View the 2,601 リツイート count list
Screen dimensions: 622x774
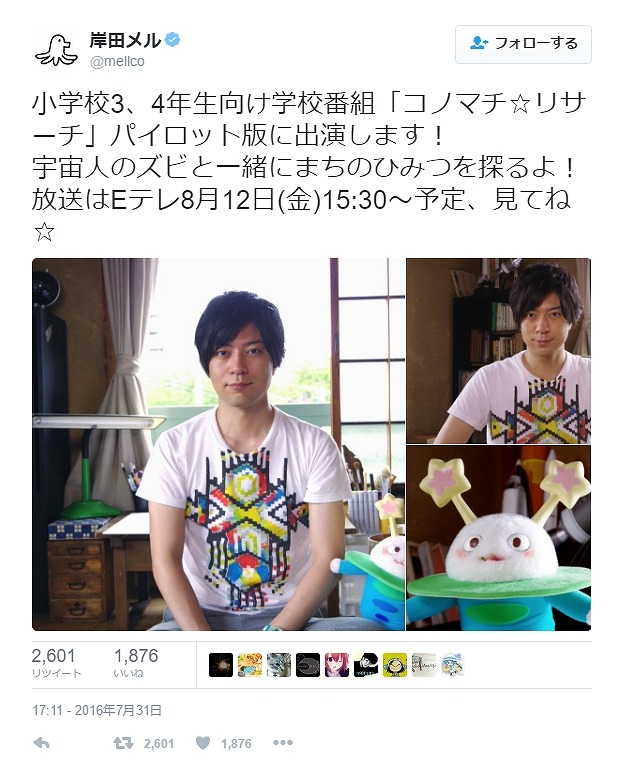[56, 663]
